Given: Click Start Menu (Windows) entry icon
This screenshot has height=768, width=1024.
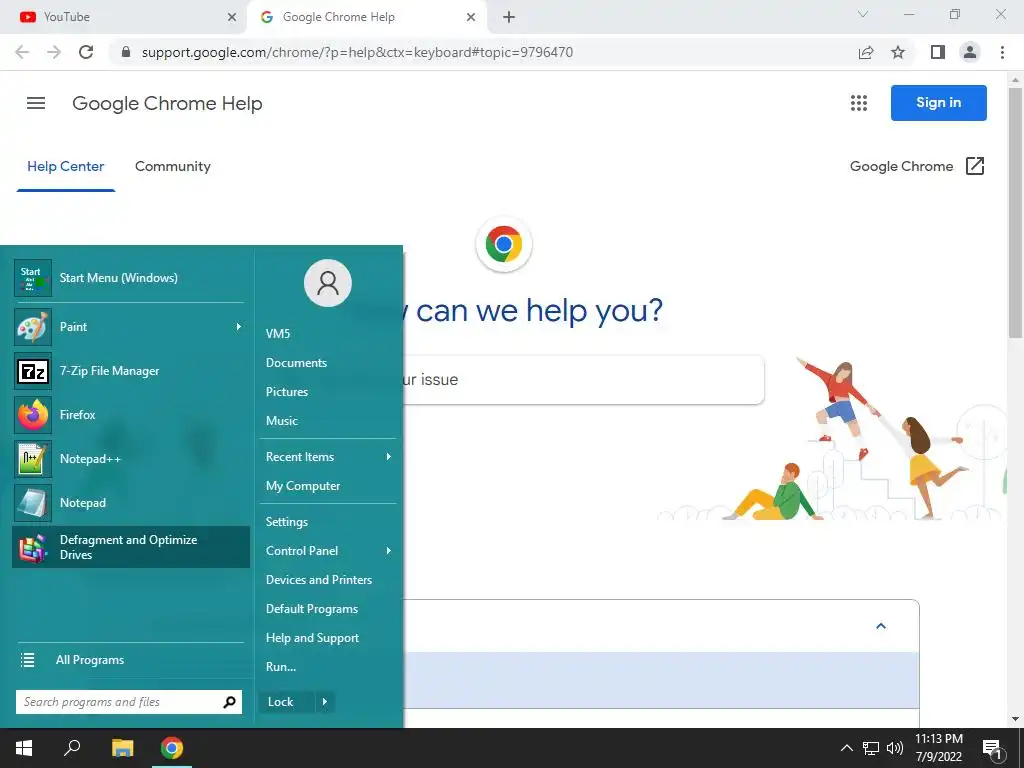Looking at the screenshot, I should coord(33,278).
